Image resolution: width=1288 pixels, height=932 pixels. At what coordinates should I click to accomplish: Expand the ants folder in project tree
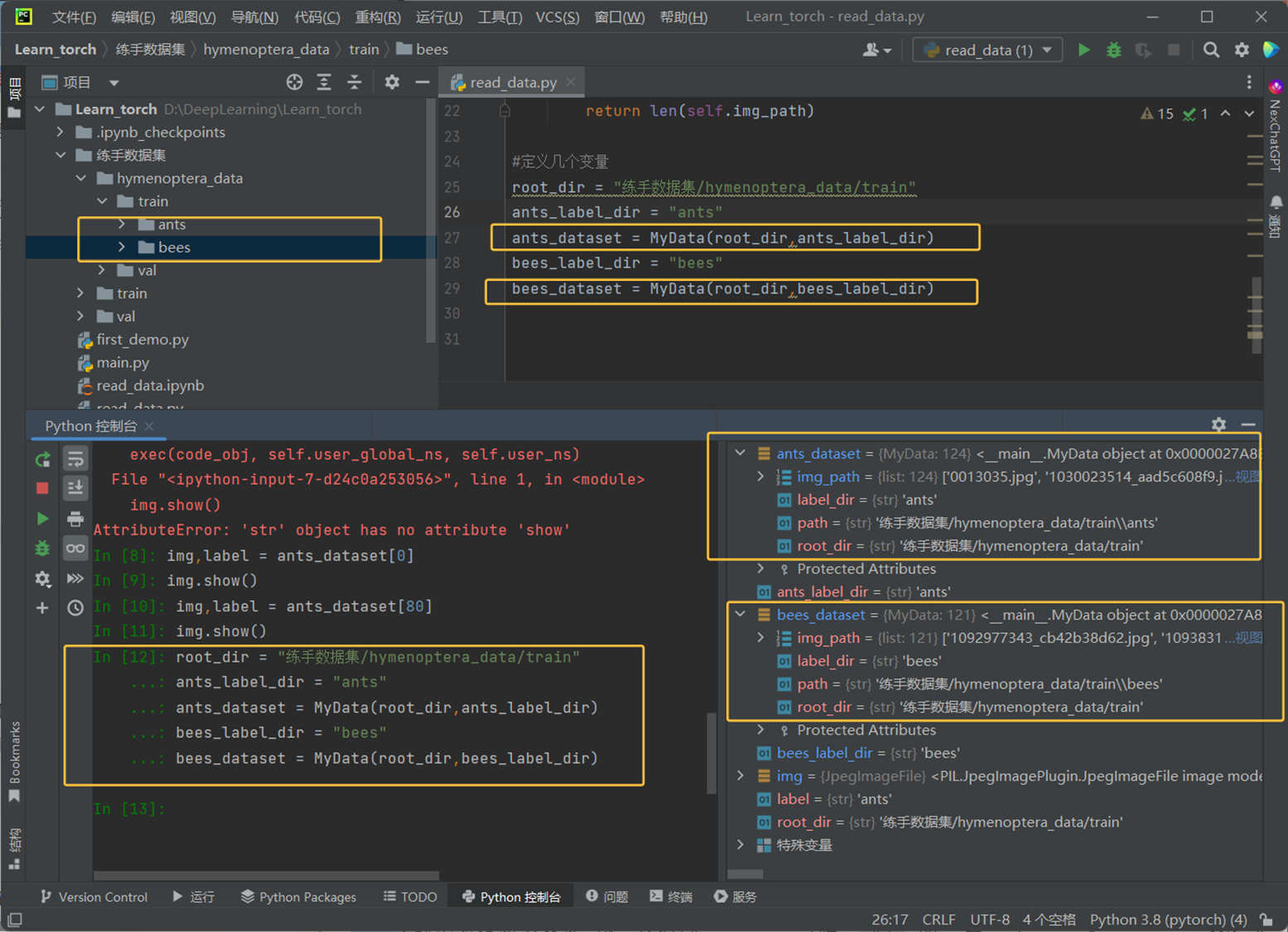coord(122,225)
